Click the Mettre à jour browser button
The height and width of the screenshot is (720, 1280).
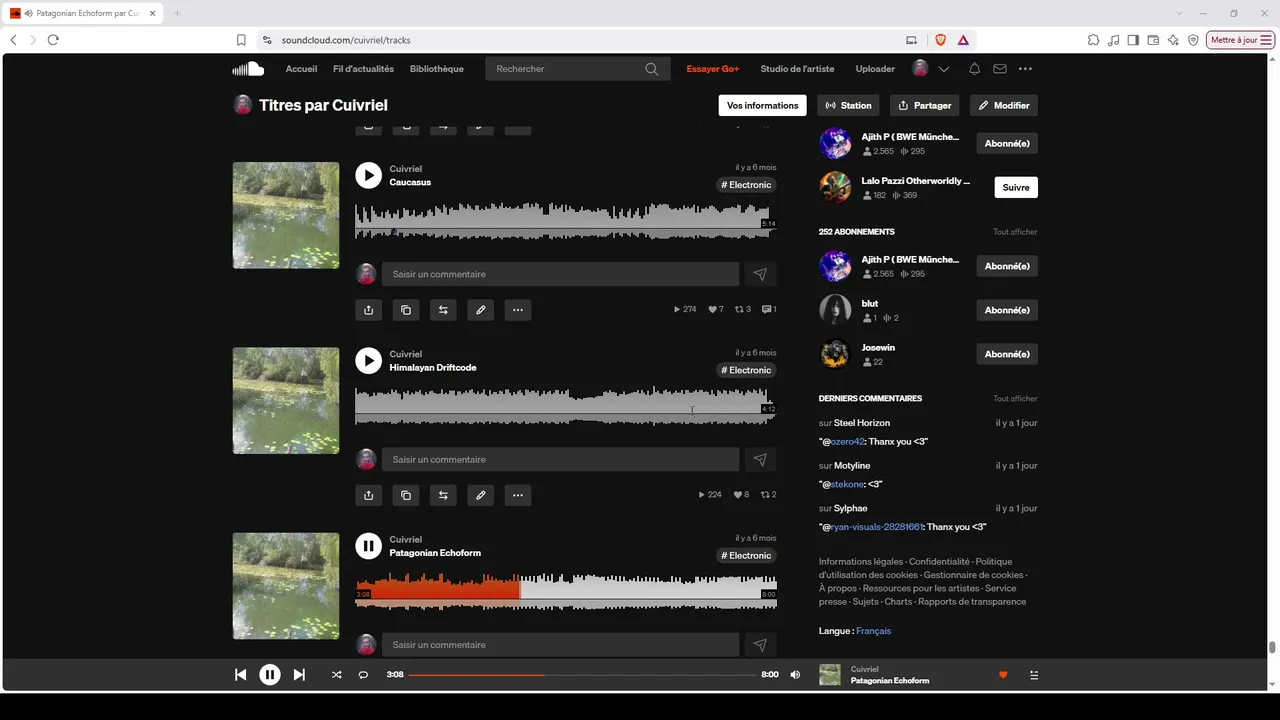point(1241,40)
